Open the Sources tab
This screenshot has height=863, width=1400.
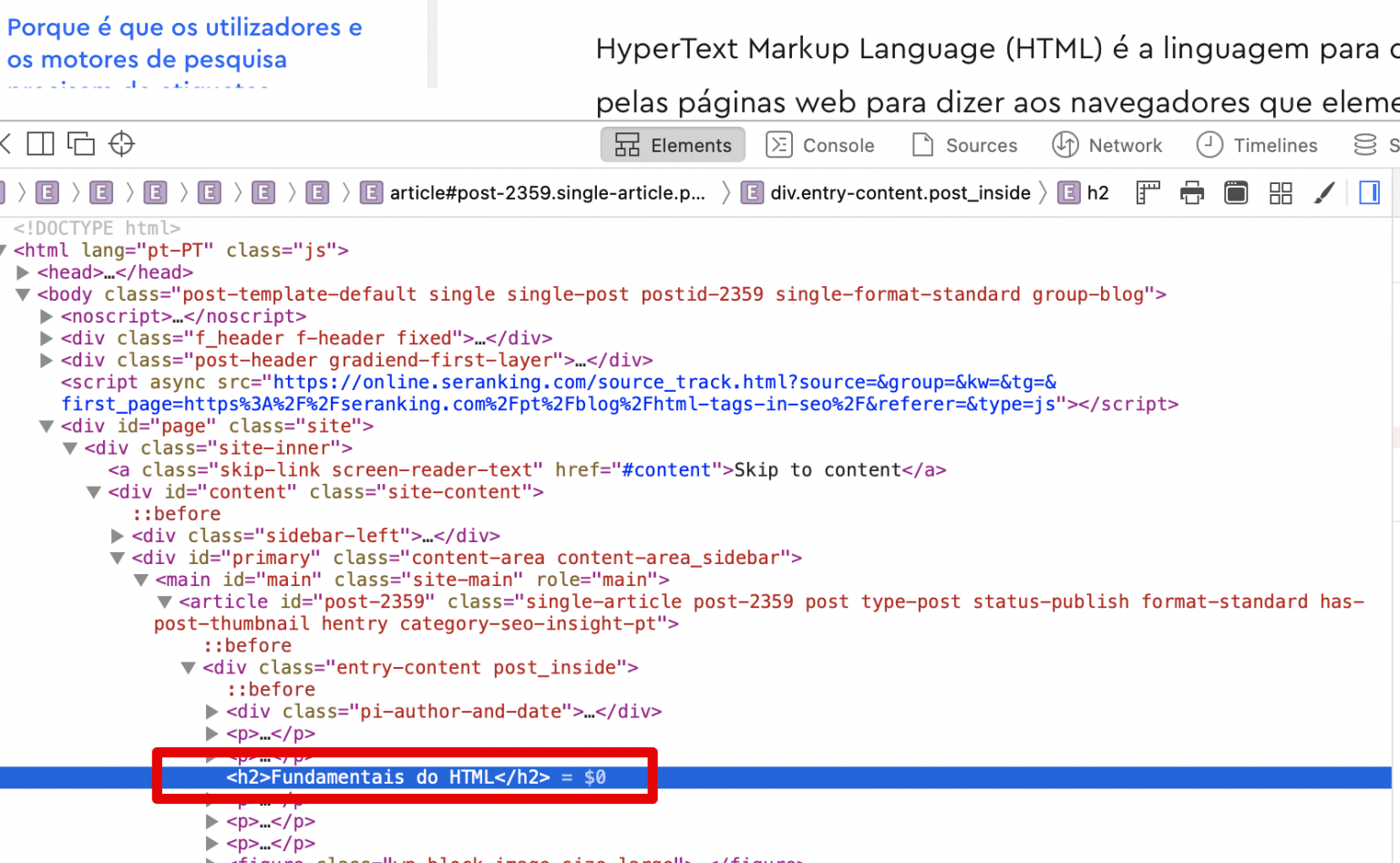point(964,145)
